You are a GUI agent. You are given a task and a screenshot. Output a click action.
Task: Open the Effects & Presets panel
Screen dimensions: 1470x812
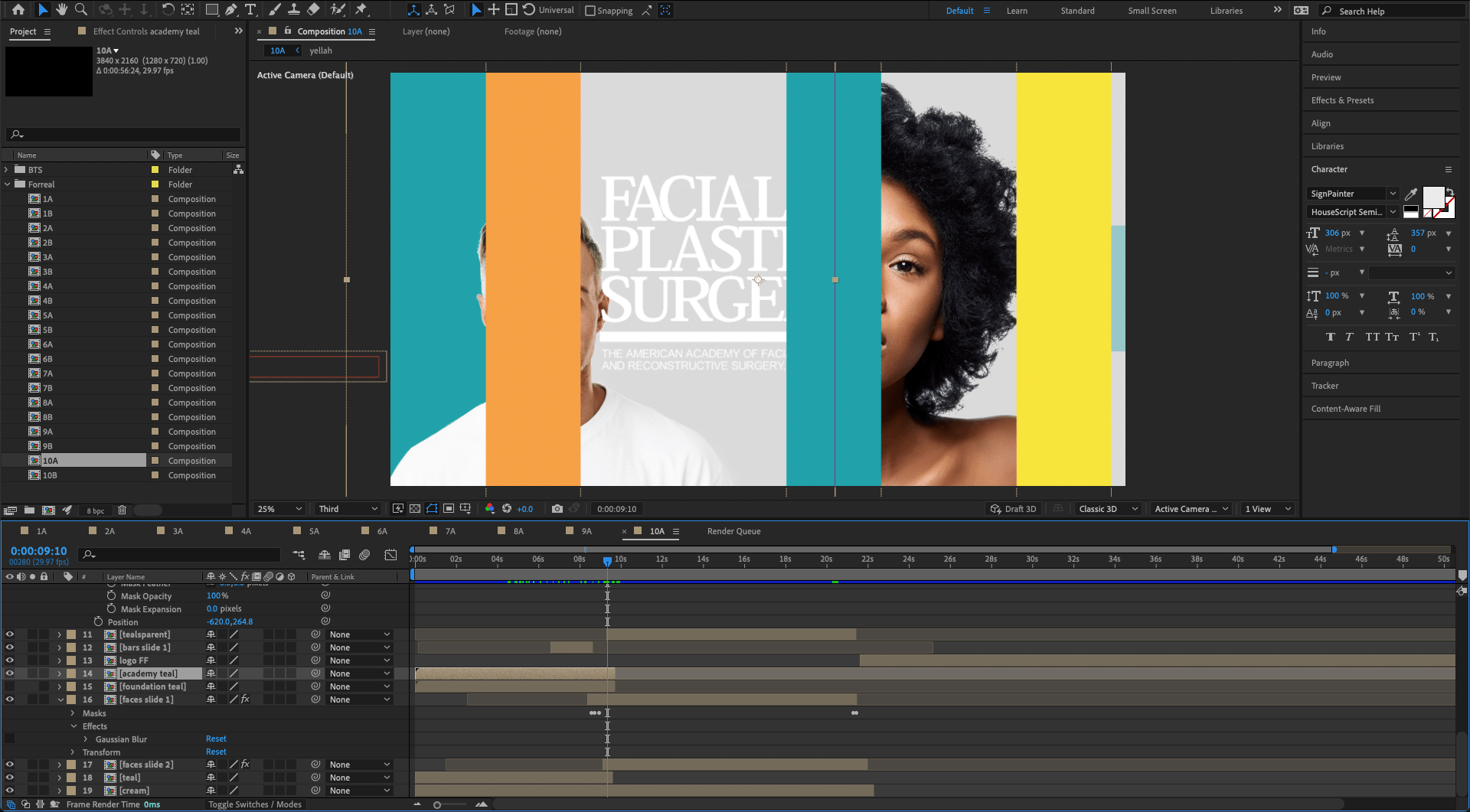(x=1342, y=100)
